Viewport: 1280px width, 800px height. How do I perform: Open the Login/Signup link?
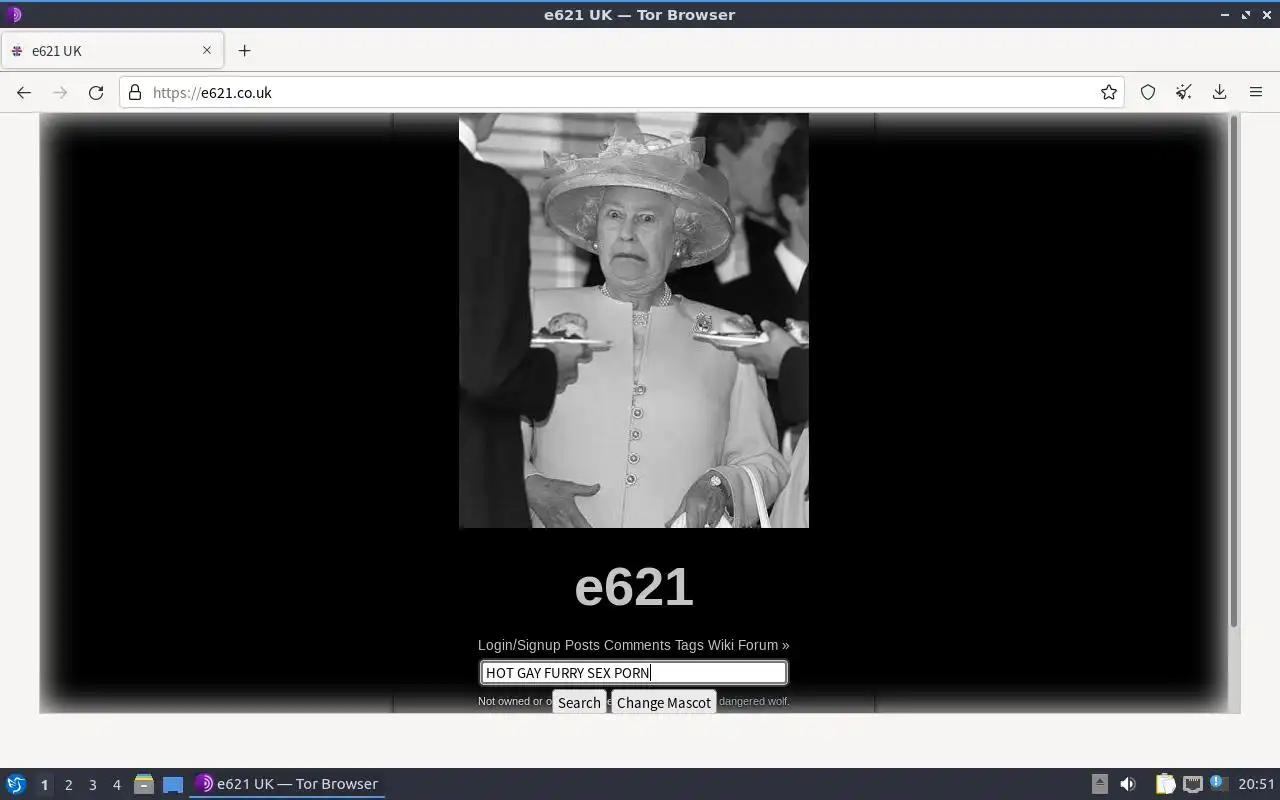click(x=519, y=645)
